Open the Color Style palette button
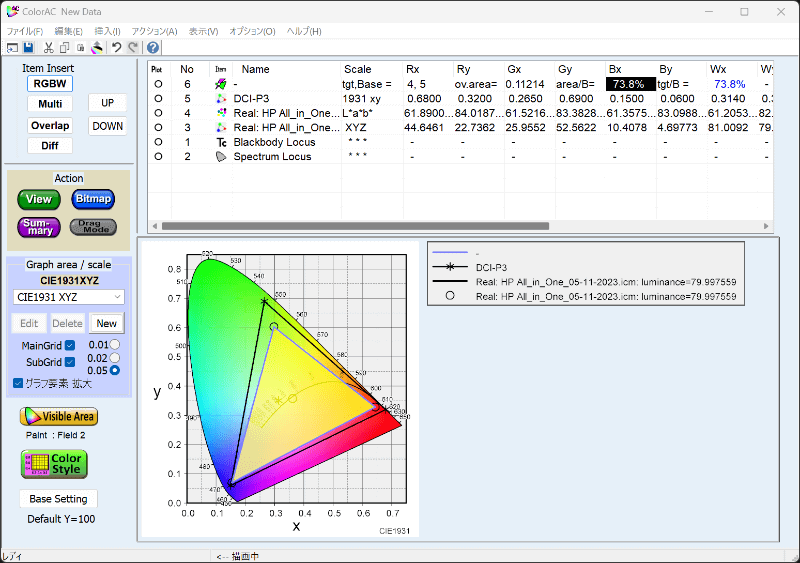 click(x=55, y=464)
